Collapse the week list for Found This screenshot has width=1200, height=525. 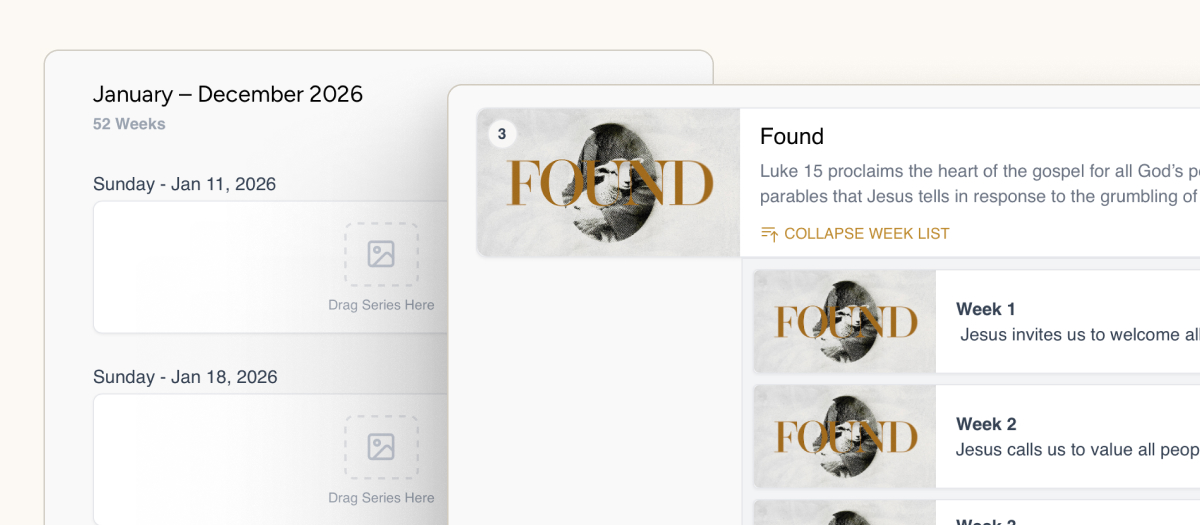coord(866,233)
